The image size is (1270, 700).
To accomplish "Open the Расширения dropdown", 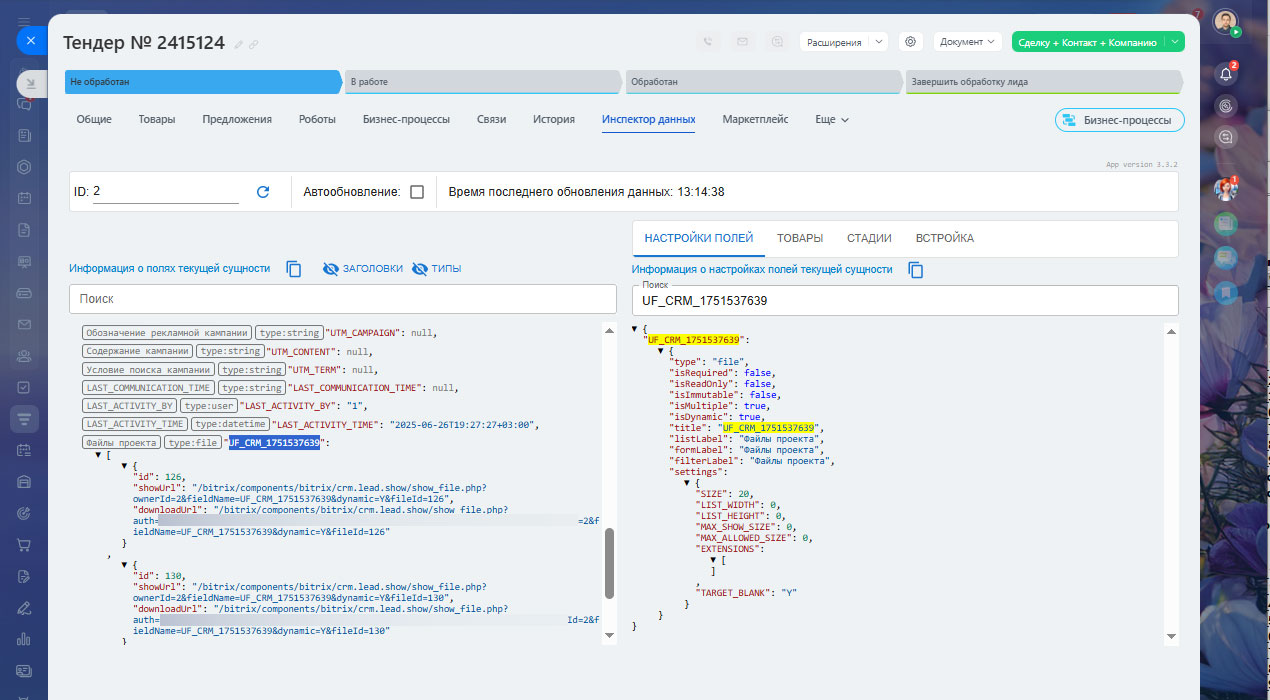I will coord(843,42).
